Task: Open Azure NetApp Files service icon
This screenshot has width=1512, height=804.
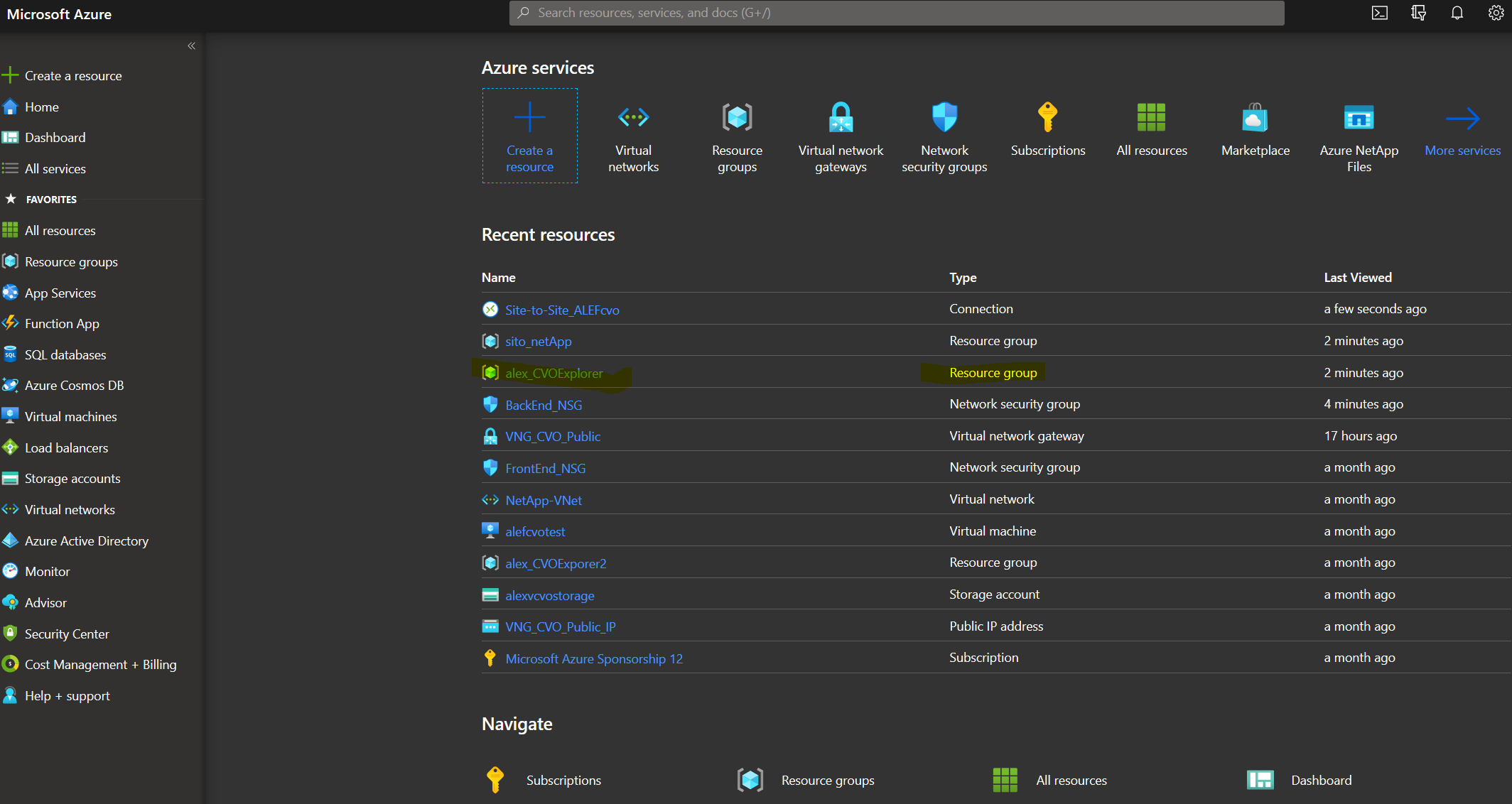Action: pyautogui.click(x=1359, y=117)
